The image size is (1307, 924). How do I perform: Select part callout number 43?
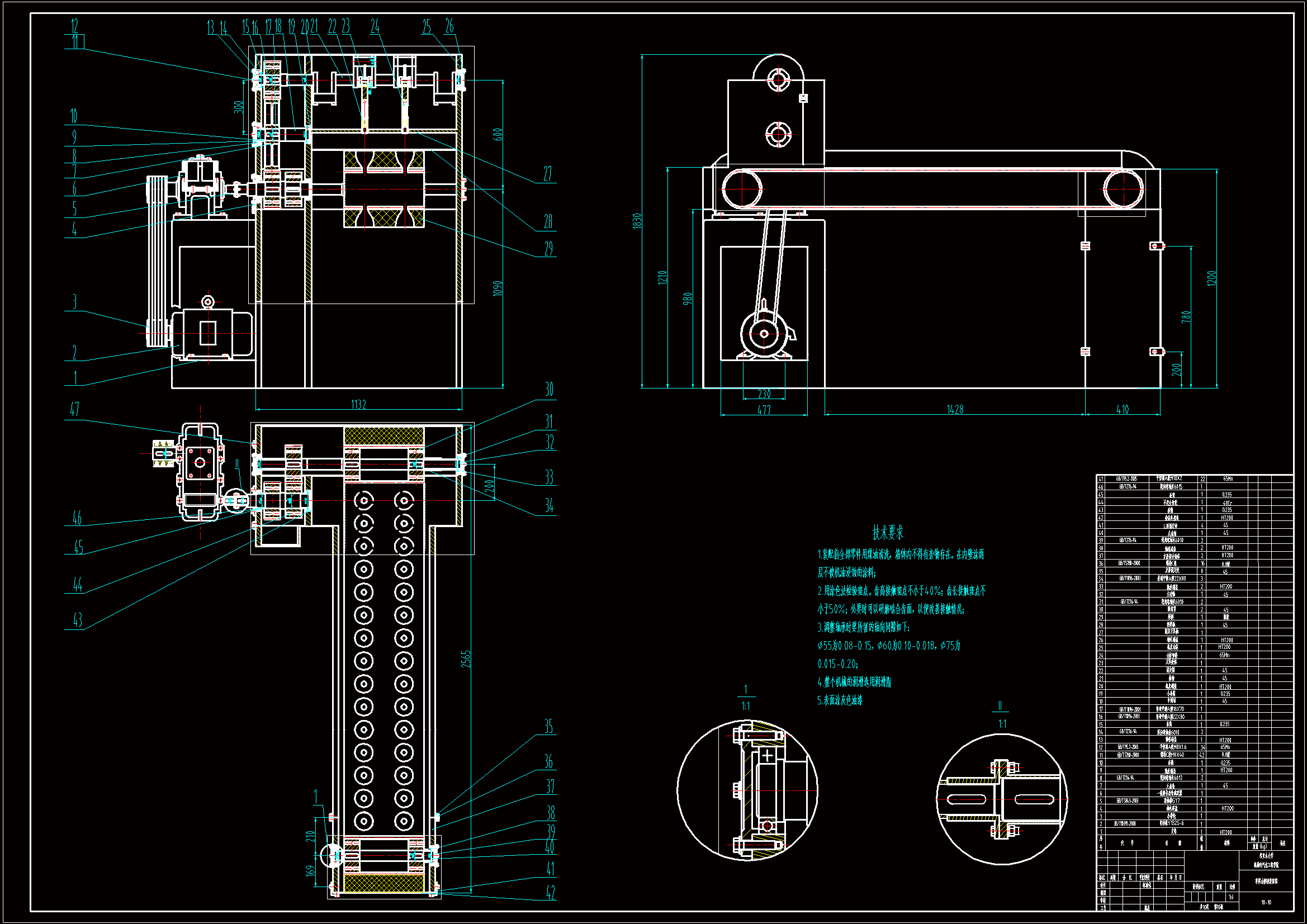78,620
